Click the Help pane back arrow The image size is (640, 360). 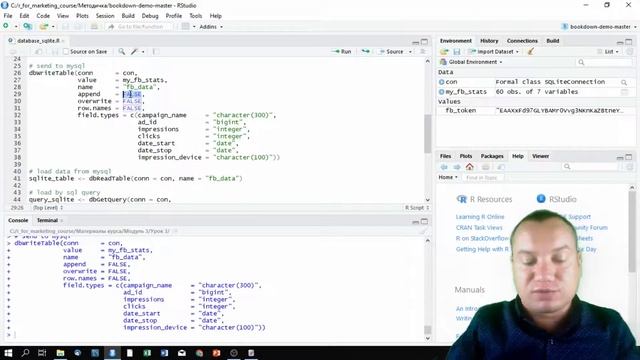point(444,167)
